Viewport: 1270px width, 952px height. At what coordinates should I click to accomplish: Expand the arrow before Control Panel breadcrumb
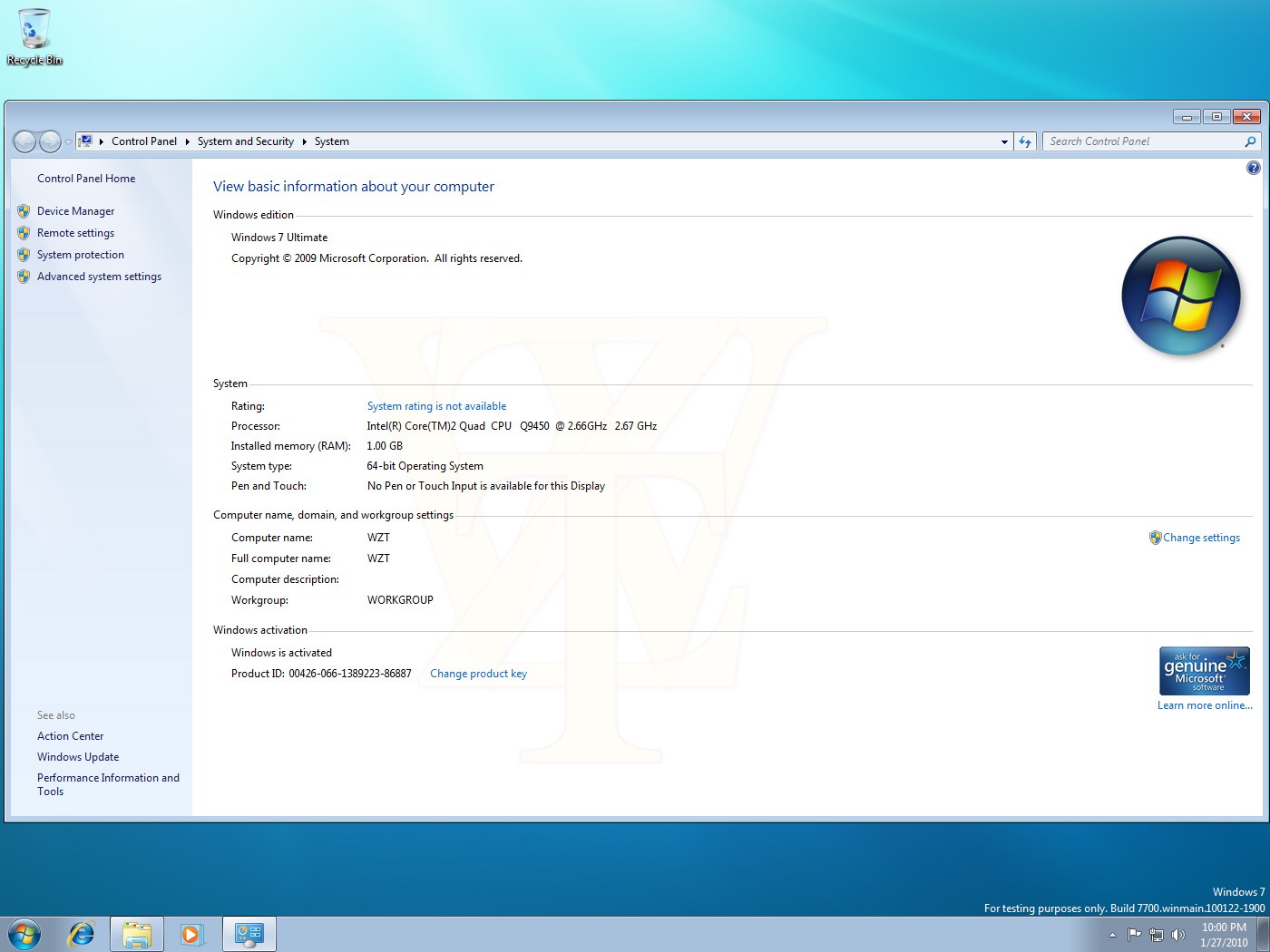[102, 141]
